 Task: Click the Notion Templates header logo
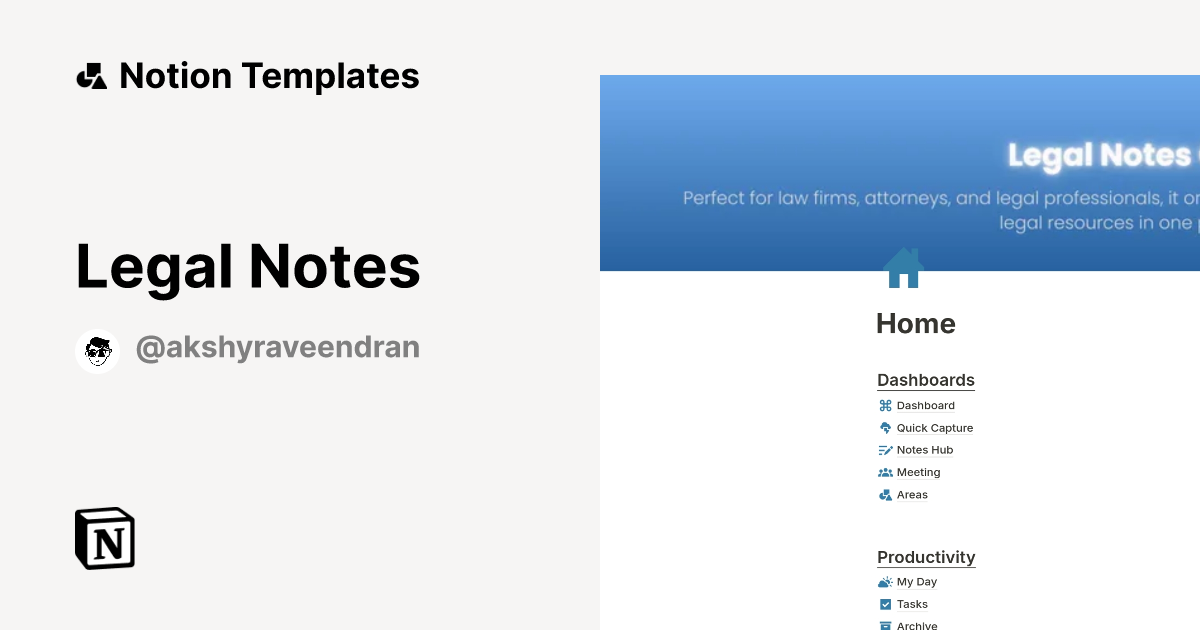click(x=91, y=75)
